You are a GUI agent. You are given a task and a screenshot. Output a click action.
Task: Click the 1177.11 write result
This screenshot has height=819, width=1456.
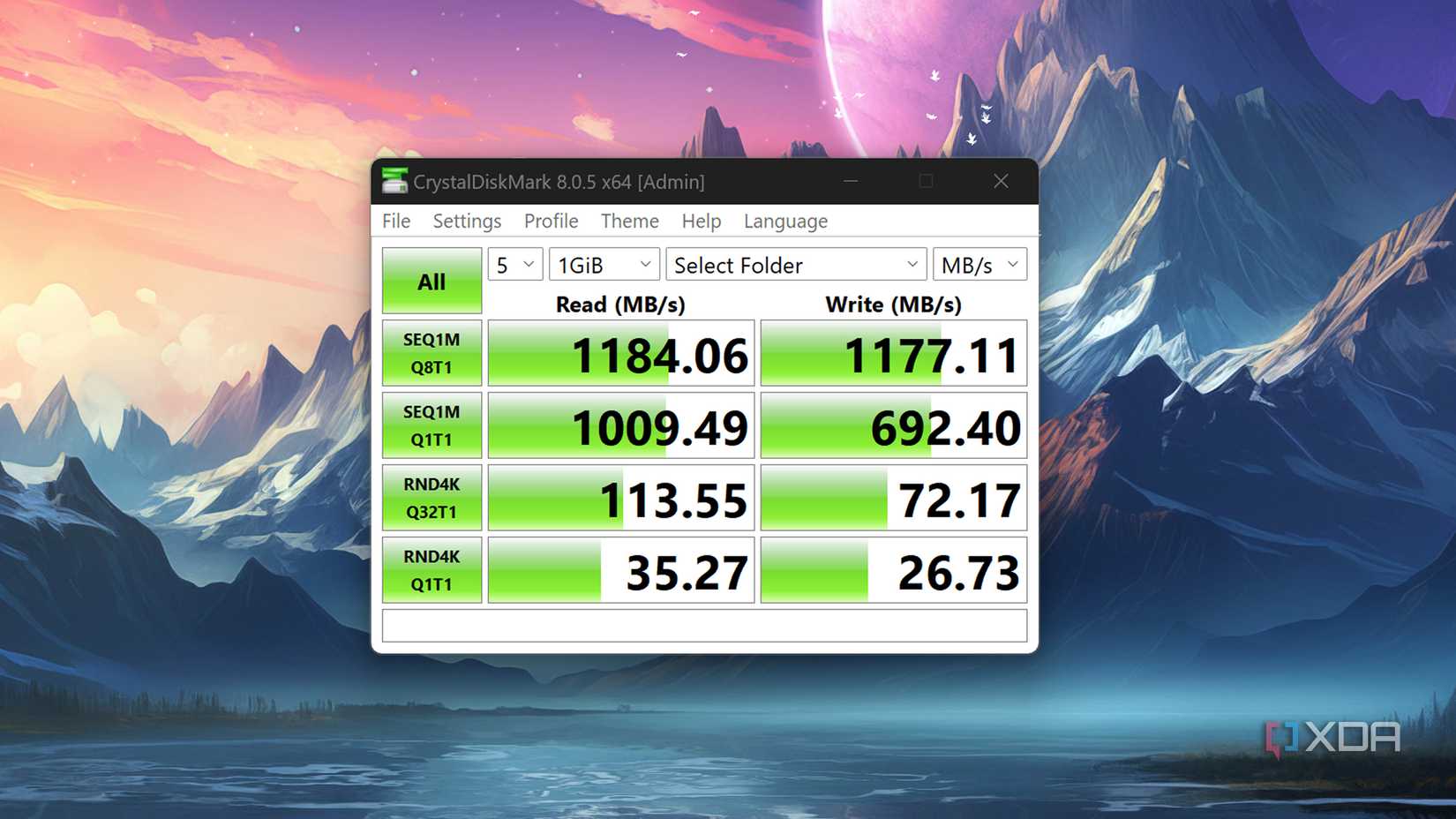tap(894, 353)
